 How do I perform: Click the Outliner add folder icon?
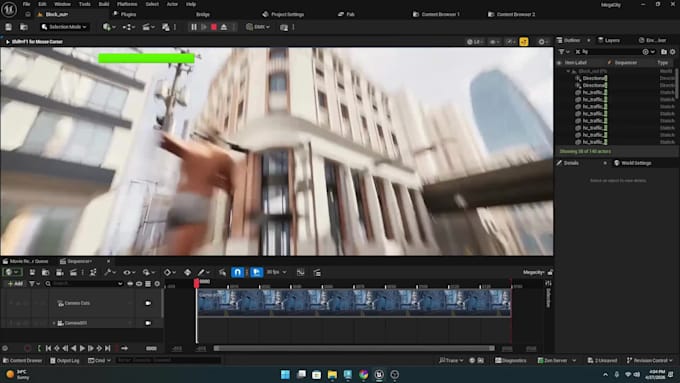coord(664,52)
